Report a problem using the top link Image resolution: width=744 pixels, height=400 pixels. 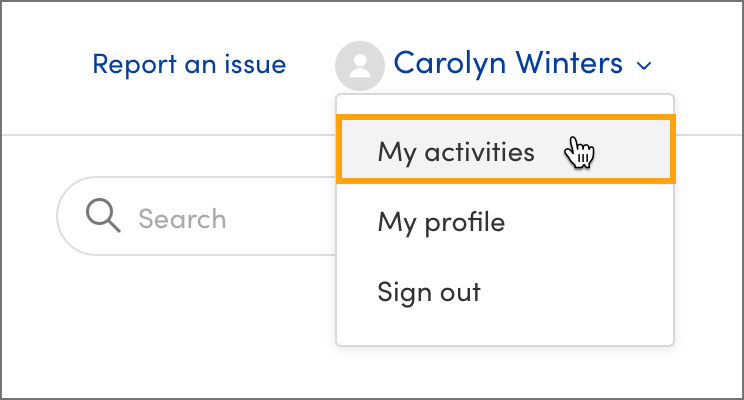(x=189, y=65)
